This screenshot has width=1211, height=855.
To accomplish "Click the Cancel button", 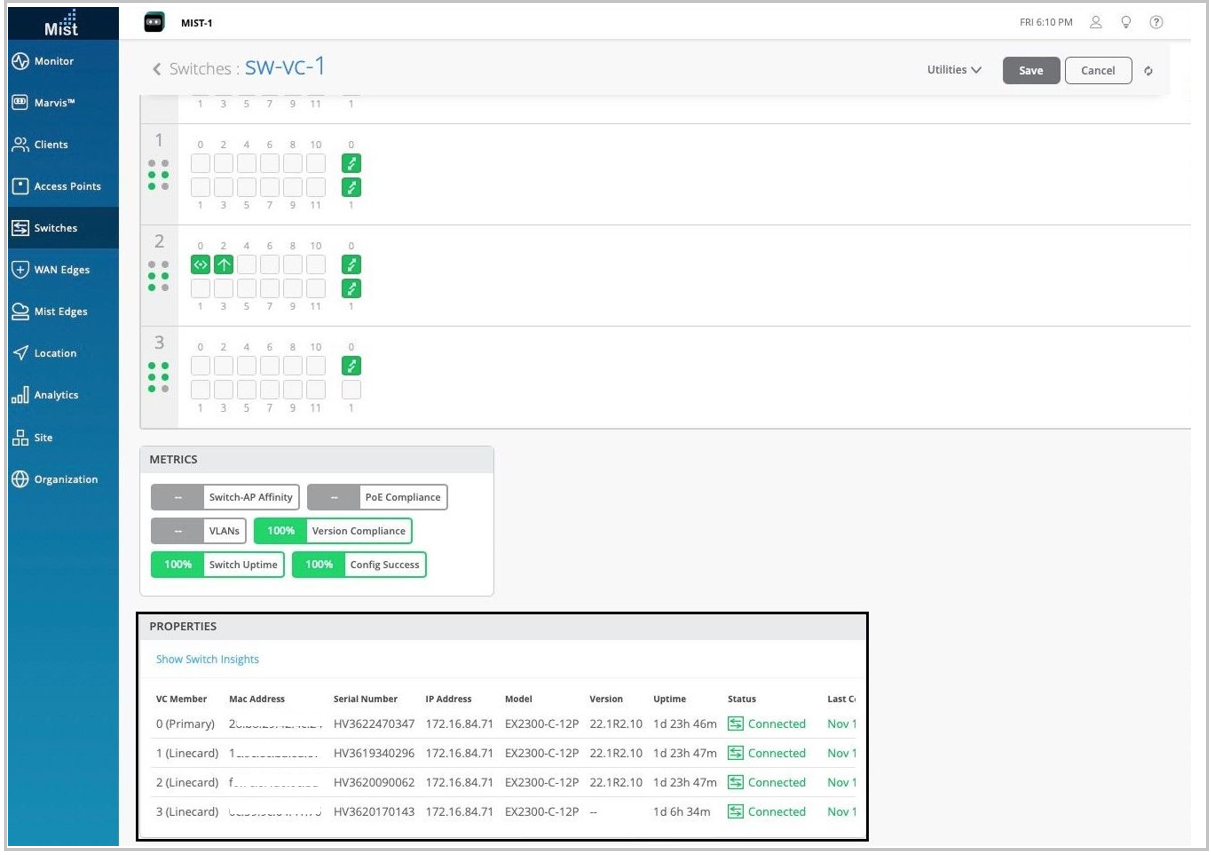I will [1097, 71].
